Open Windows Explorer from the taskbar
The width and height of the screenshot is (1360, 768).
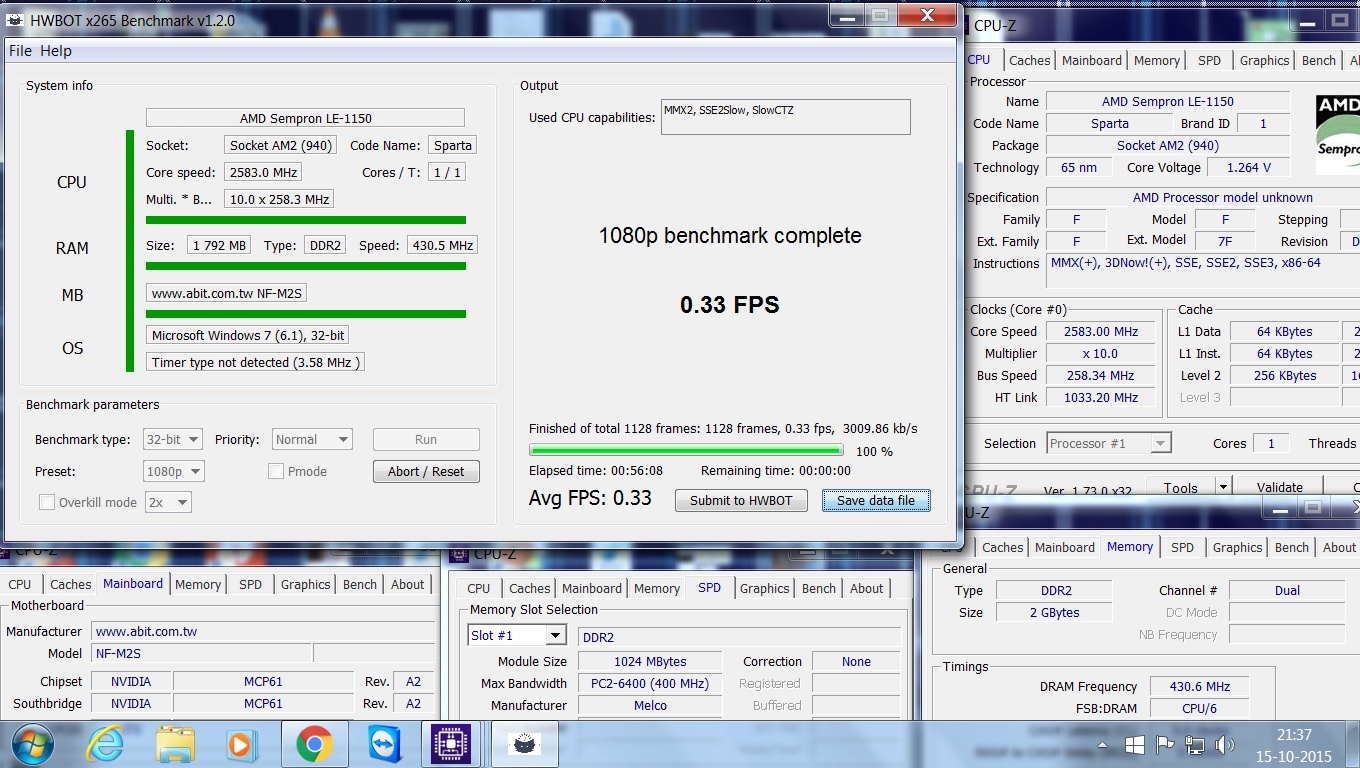tap(174, 745)
